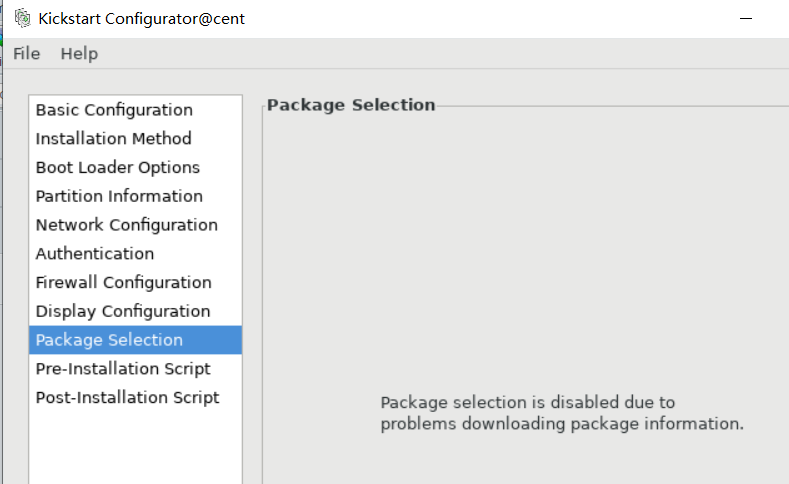The image size is (789, 484).
Task: Go to Installation Method section
Action: click(135, 138)
